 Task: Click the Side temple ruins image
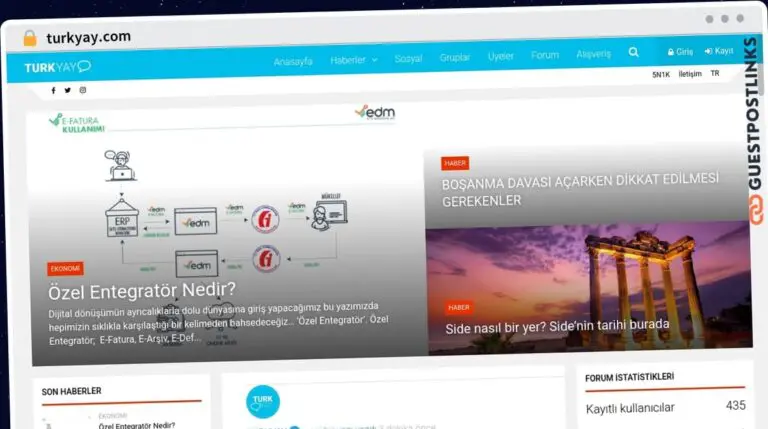pos(589,288)
